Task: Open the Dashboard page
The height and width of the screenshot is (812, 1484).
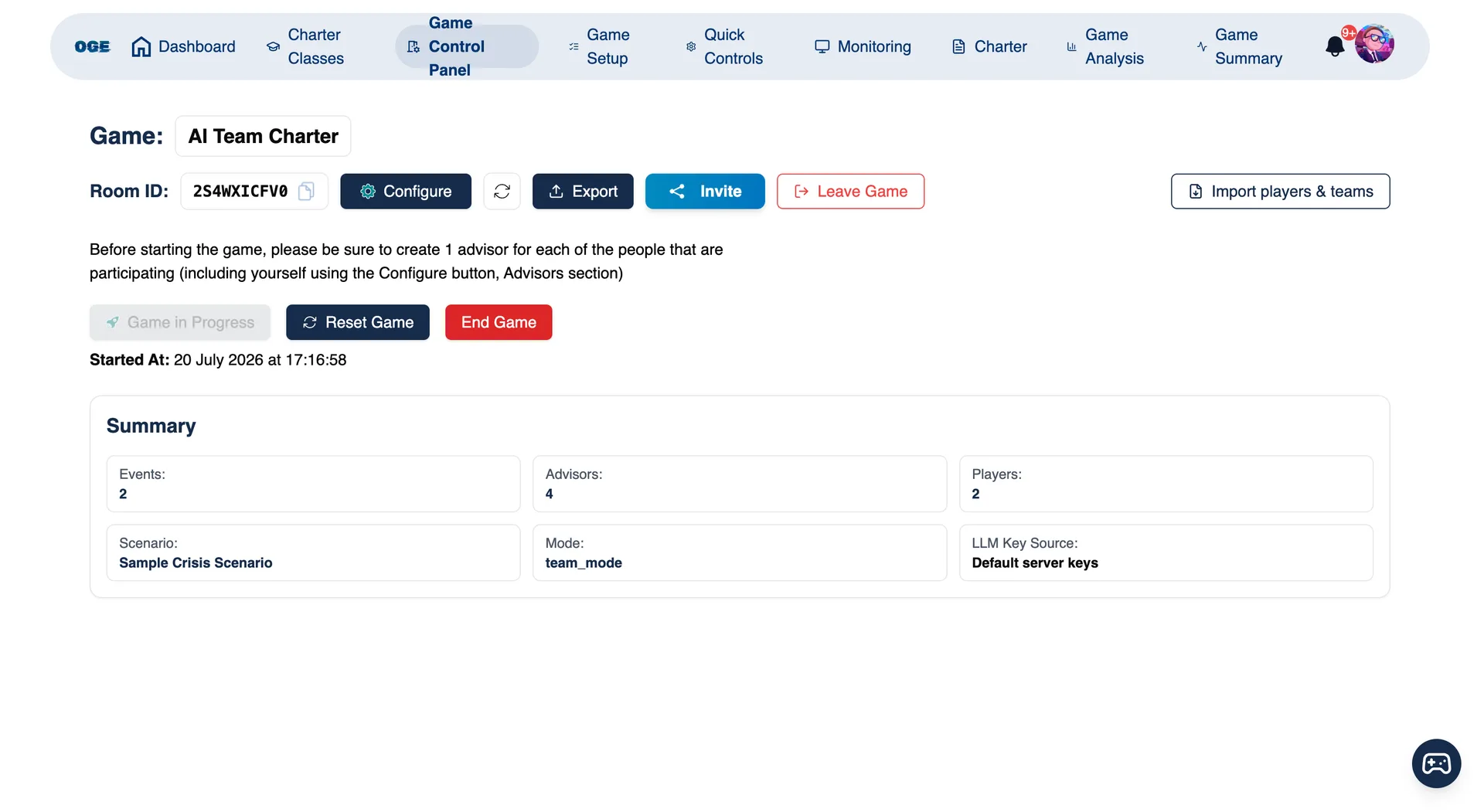Action: pos(183,46)
